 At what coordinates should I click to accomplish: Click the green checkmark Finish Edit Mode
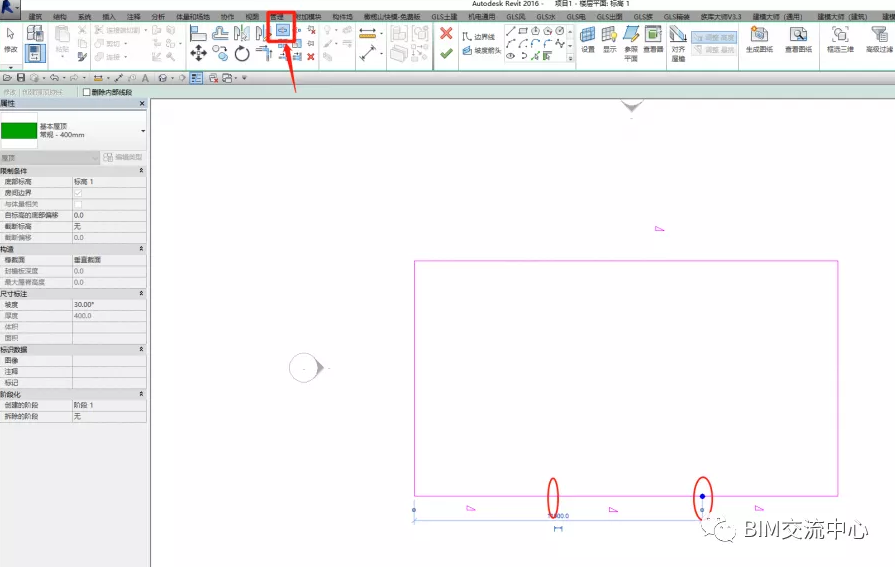click(x=446, y=53)
